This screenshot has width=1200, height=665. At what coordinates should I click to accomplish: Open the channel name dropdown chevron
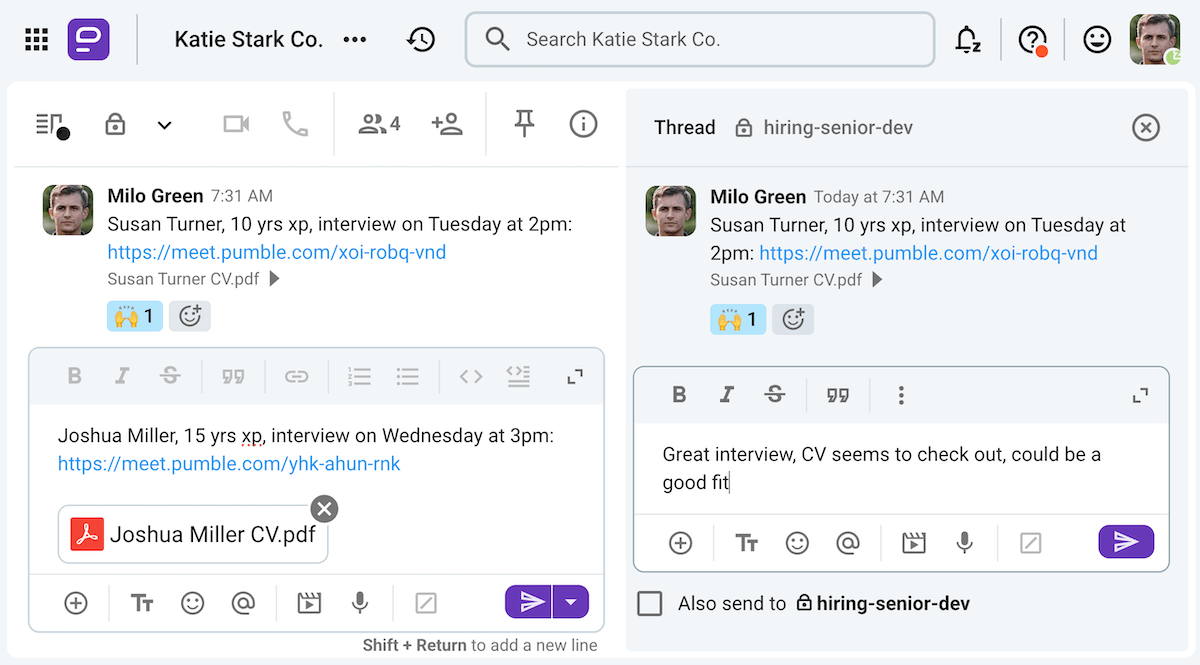tap(164, 124)
